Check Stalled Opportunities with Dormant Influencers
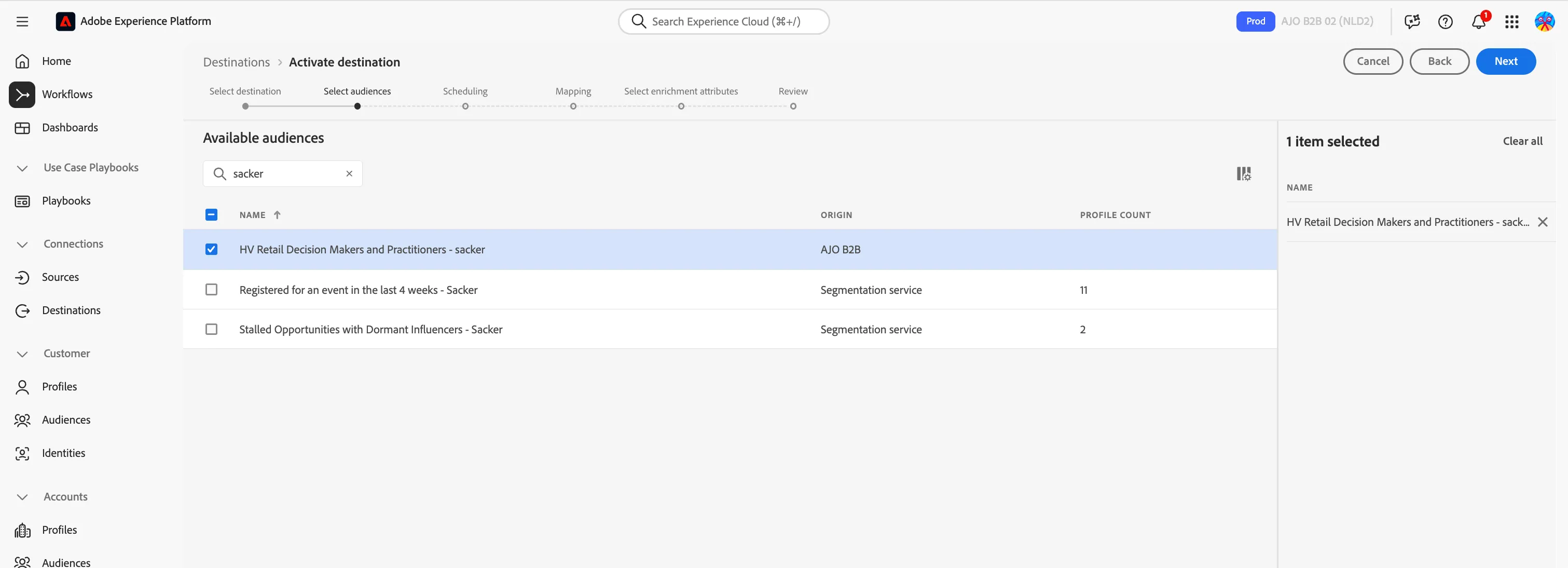The height and width of the screenshot is (568, 1568). point(211,329)
